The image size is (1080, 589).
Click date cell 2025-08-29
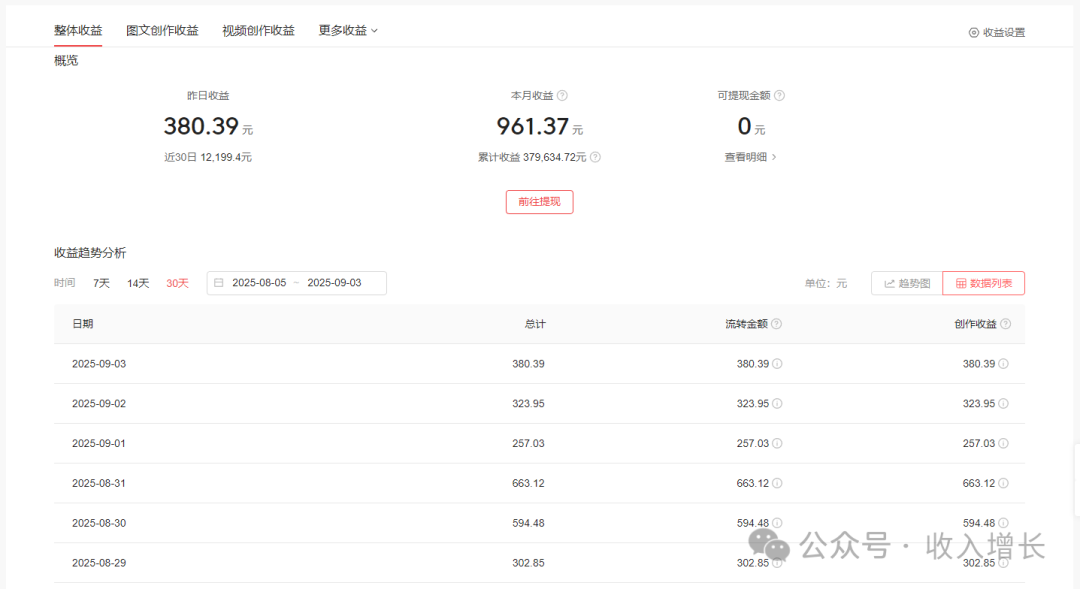coord(99,564)
